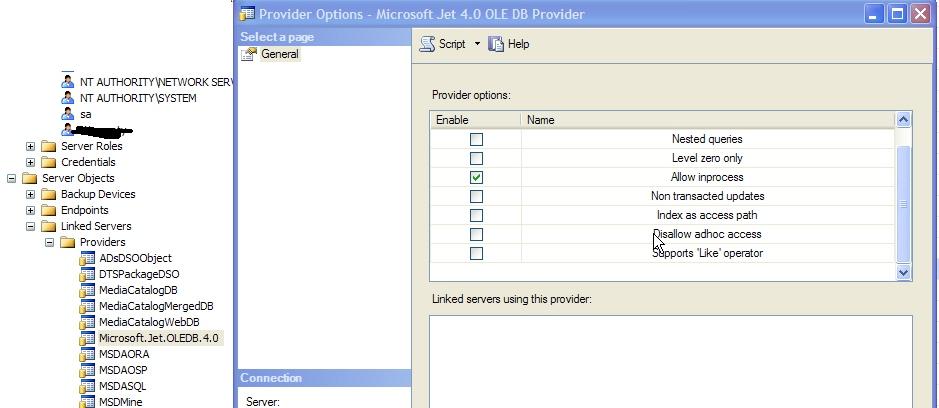
Task: Click the Microsoft.Jet.OLEDB.4.0 provider icon
Action: click(x=87, y=338)
